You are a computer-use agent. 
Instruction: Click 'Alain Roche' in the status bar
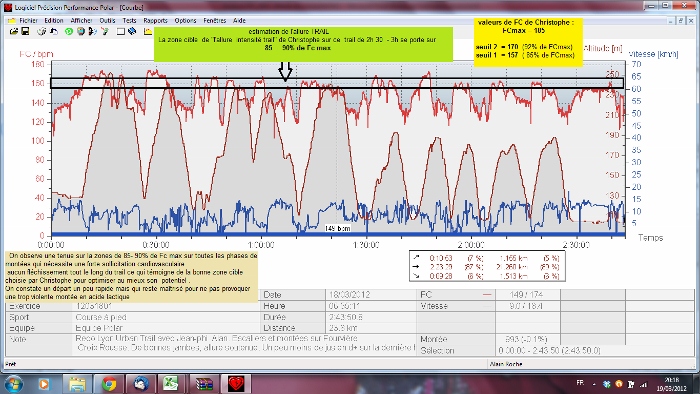click(x=506, y=364)
